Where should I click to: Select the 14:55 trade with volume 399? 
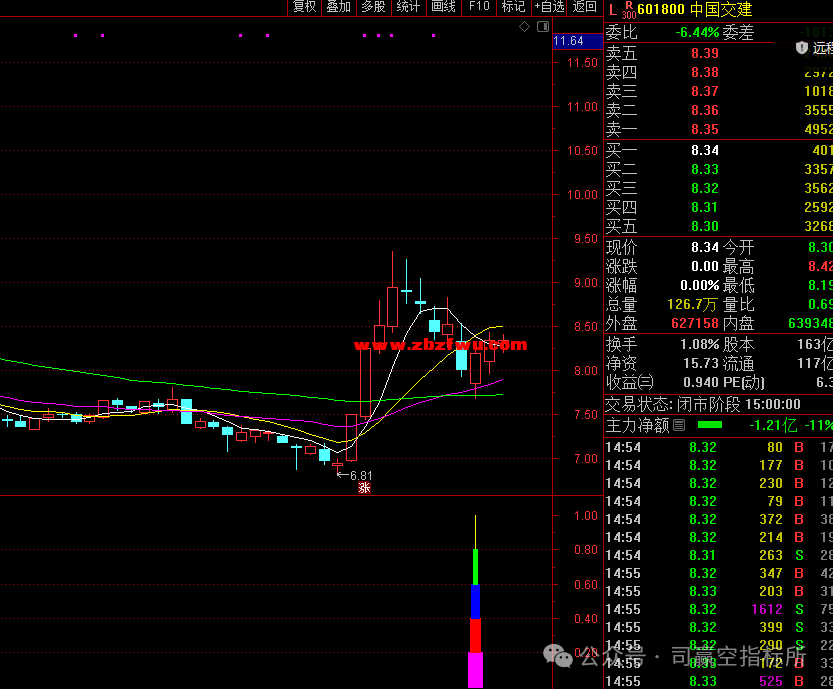click(x=719, y=627)
